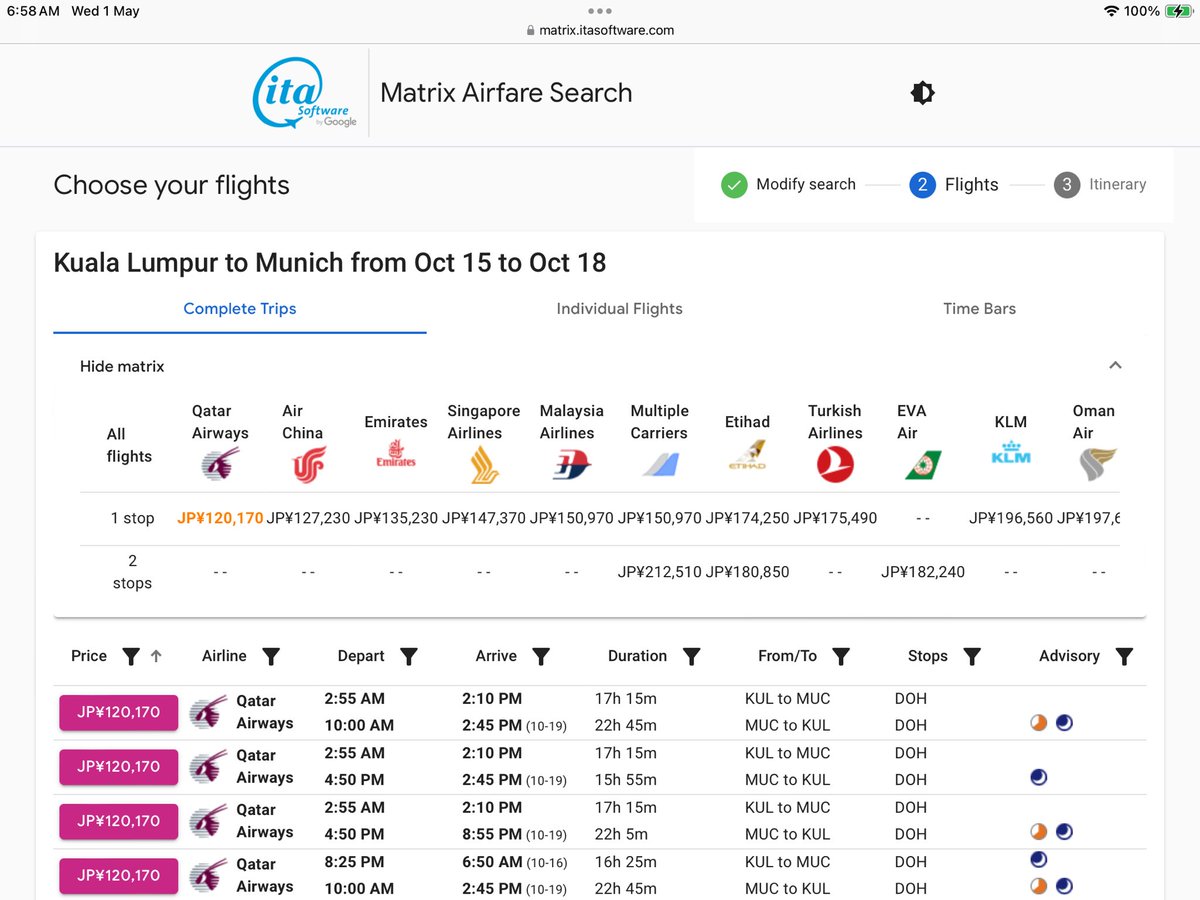The height and width of the screenshot is (900, 1200).
Task: Toggle dark mode with the contrast icon
Action: click(x=921, y=92)
